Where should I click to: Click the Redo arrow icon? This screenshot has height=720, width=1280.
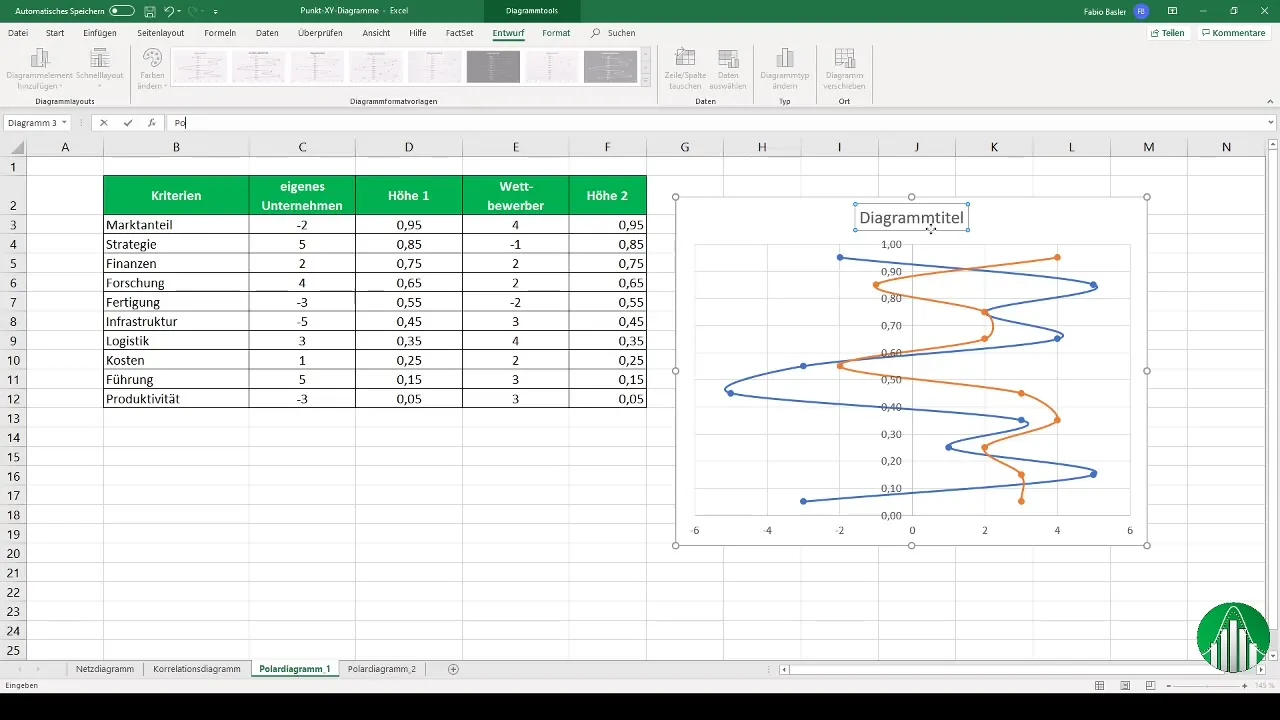[193, 10]
